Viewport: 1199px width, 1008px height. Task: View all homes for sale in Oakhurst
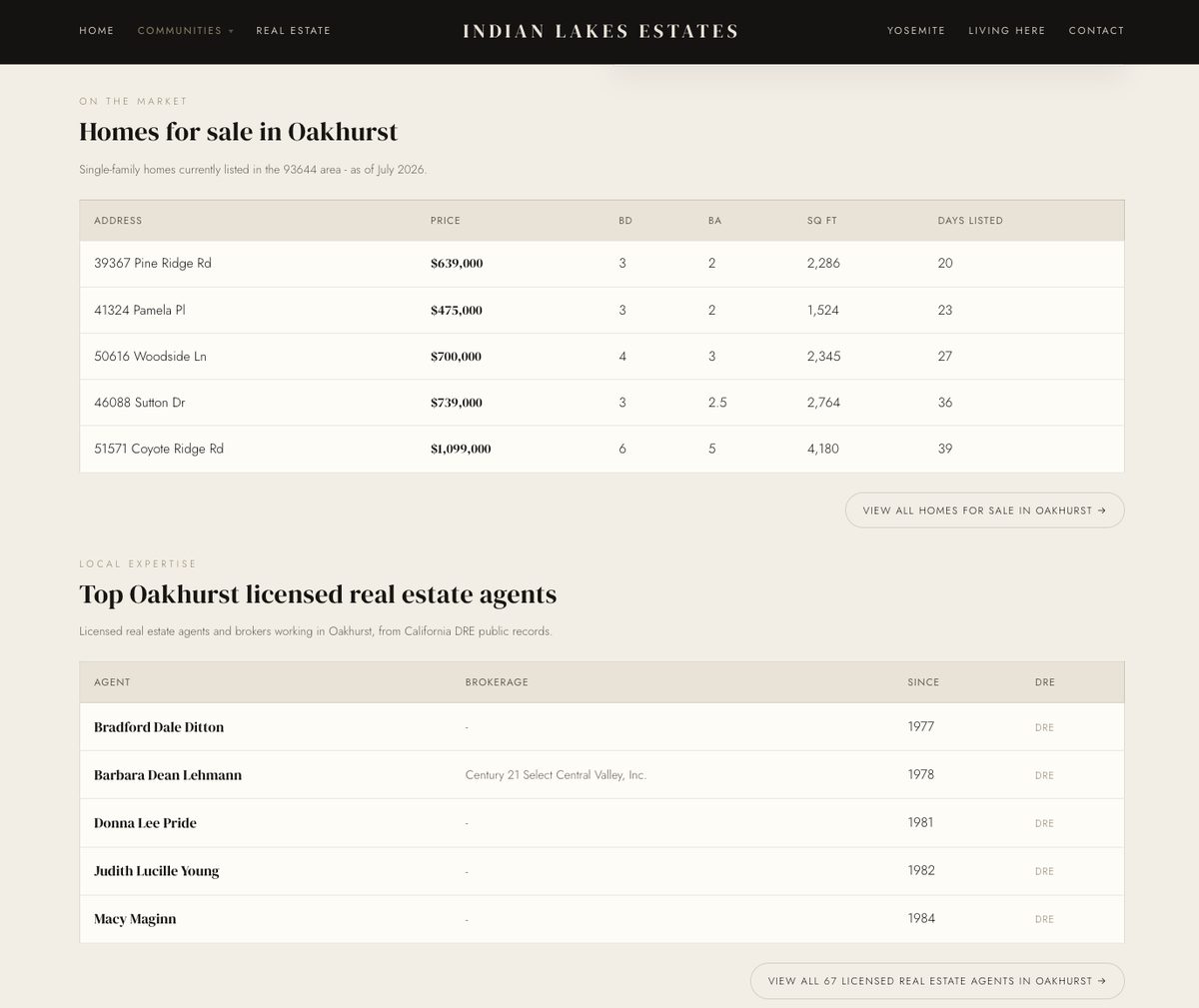pos(984,510)
